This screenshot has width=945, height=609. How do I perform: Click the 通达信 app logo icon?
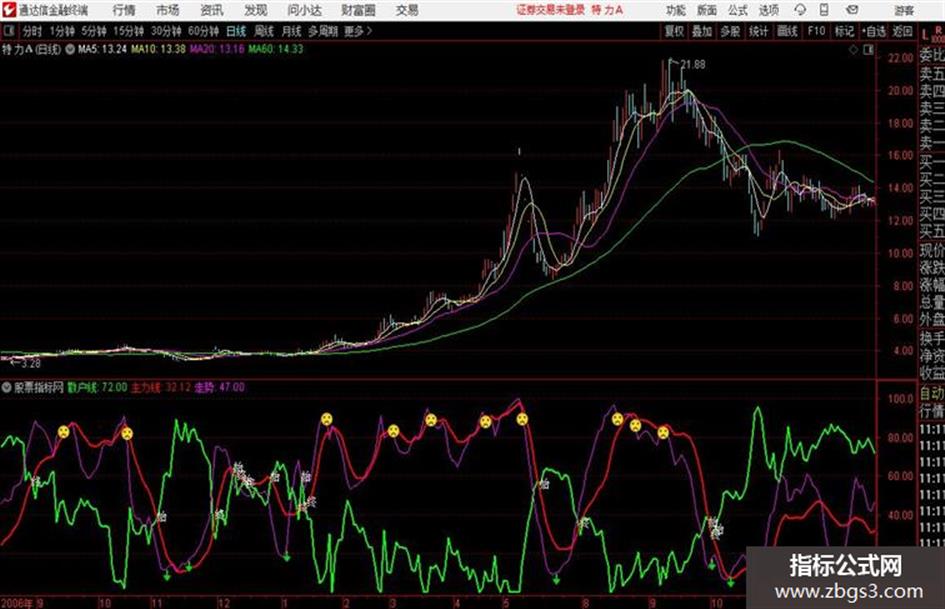pyautogui.click(x=8, y=10)
